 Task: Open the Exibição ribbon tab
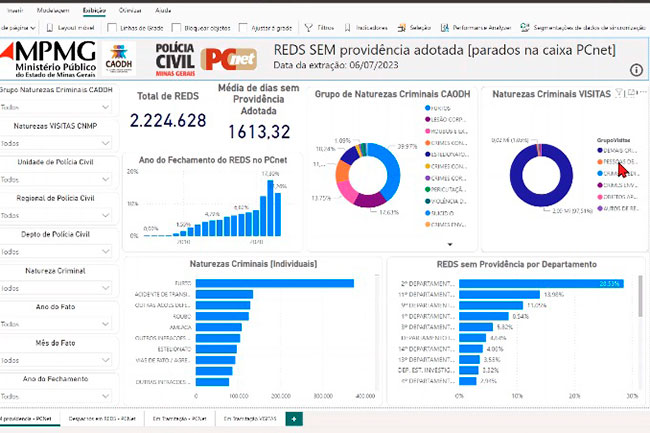(94, 10)
